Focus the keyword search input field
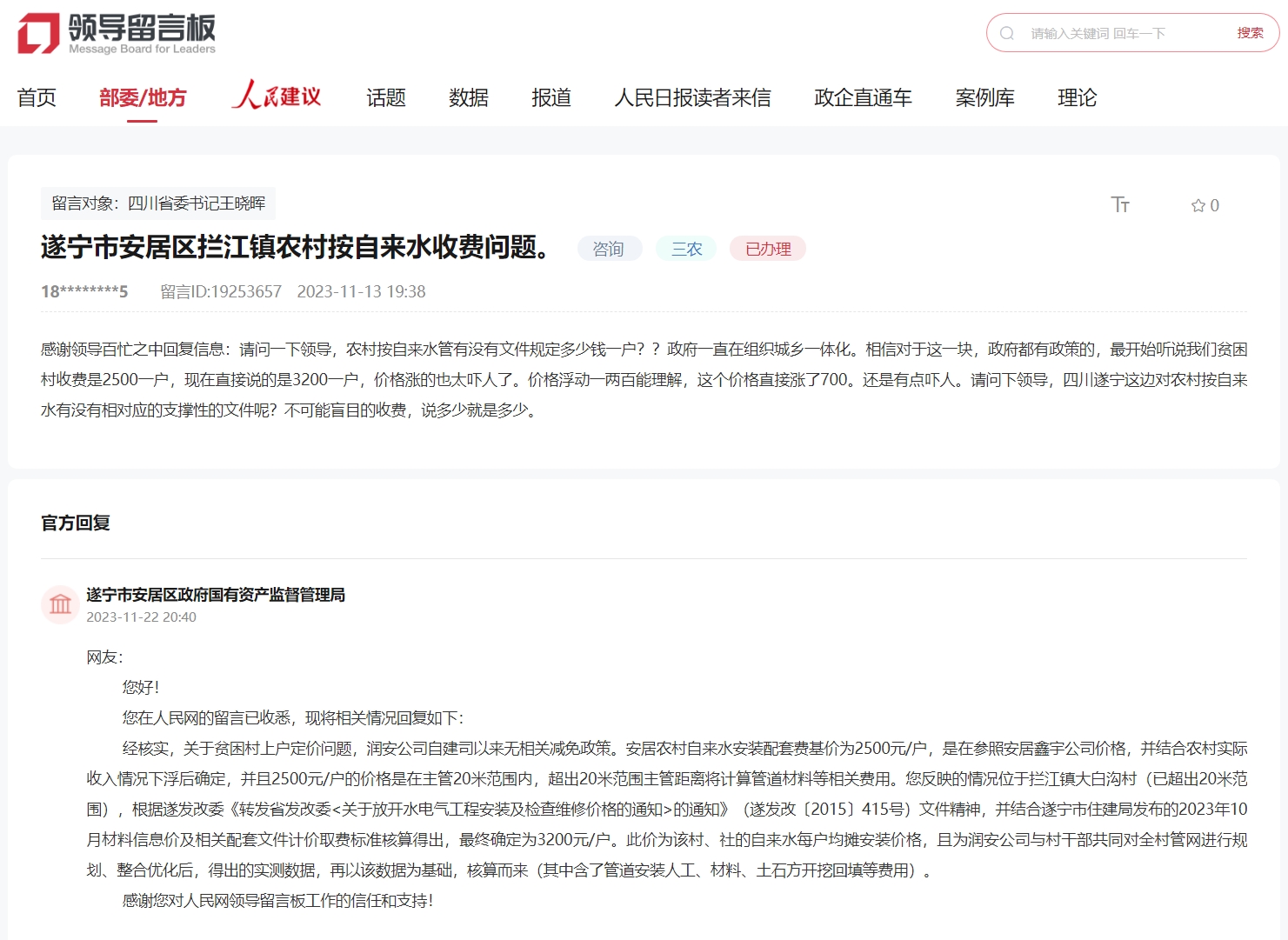Screen dimensions: 1288x940 point(1126,33)
